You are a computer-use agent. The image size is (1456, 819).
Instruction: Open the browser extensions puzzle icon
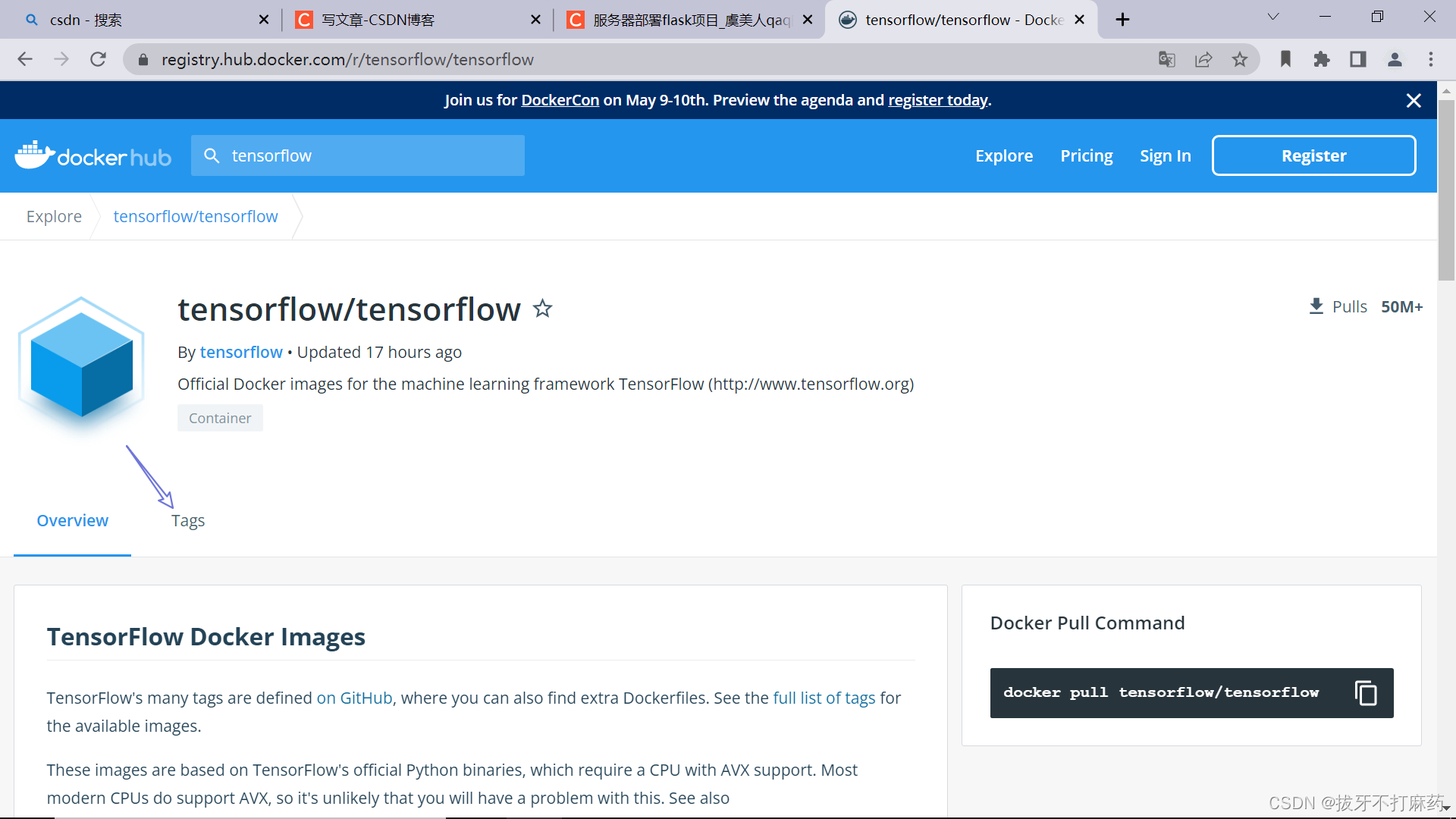pos(1322,60)
